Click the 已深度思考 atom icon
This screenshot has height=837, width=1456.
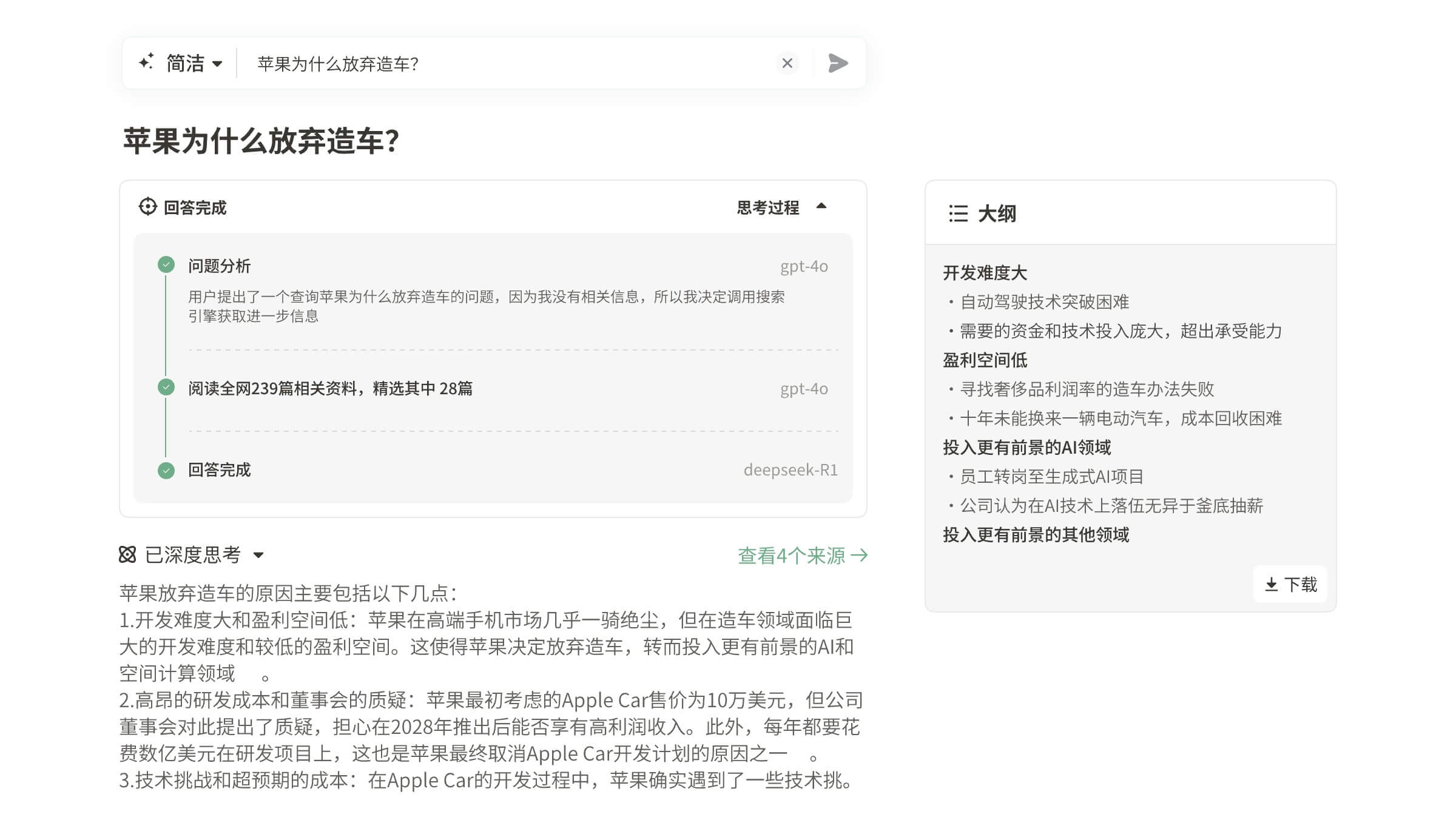tap(127, 554)
